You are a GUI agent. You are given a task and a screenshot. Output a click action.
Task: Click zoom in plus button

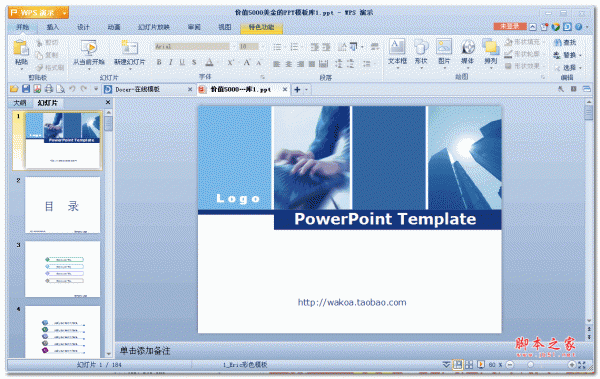coord(571,365)
